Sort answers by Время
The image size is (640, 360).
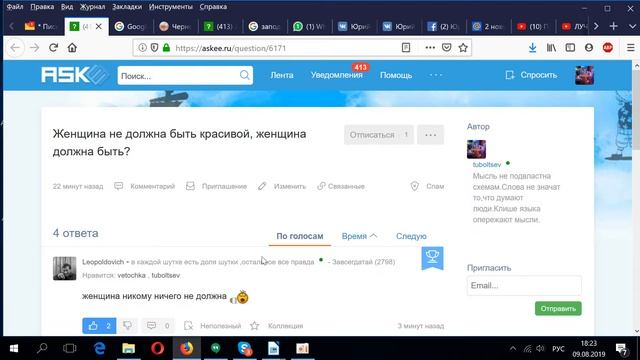click(359, 236)
